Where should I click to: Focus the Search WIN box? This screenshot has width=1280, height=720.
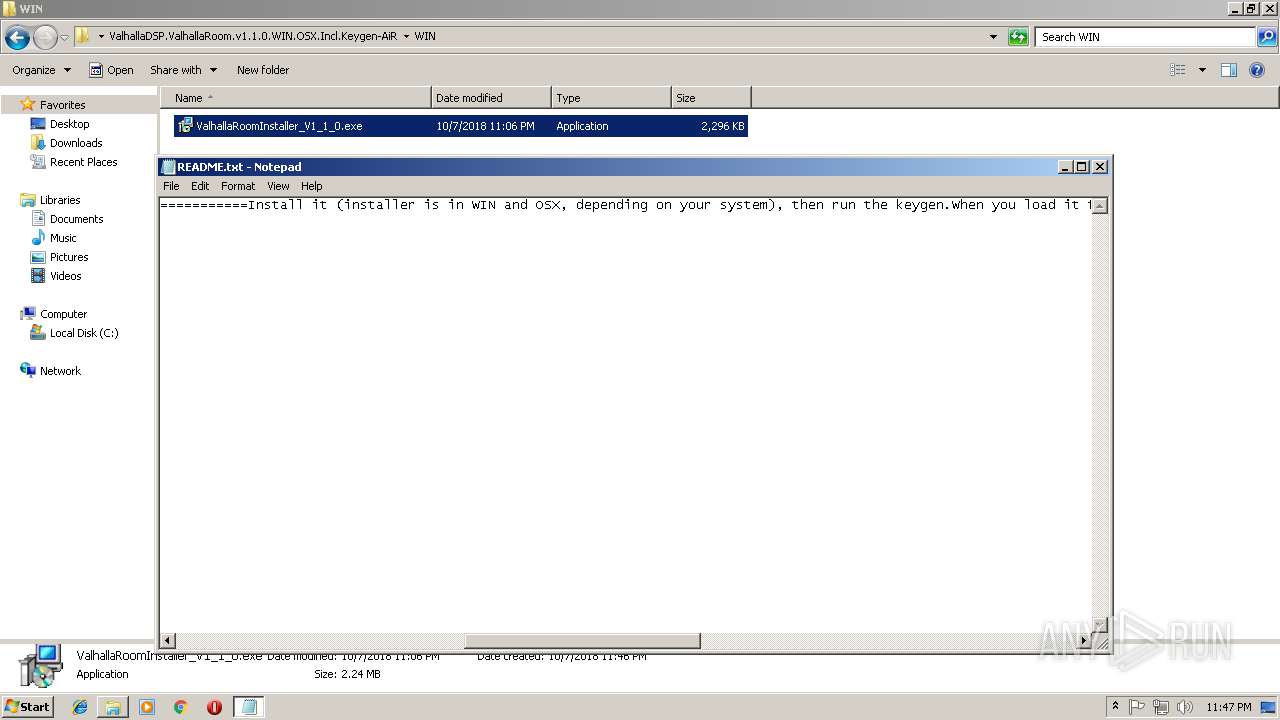pyautogui.click(x=1146, y=37)
